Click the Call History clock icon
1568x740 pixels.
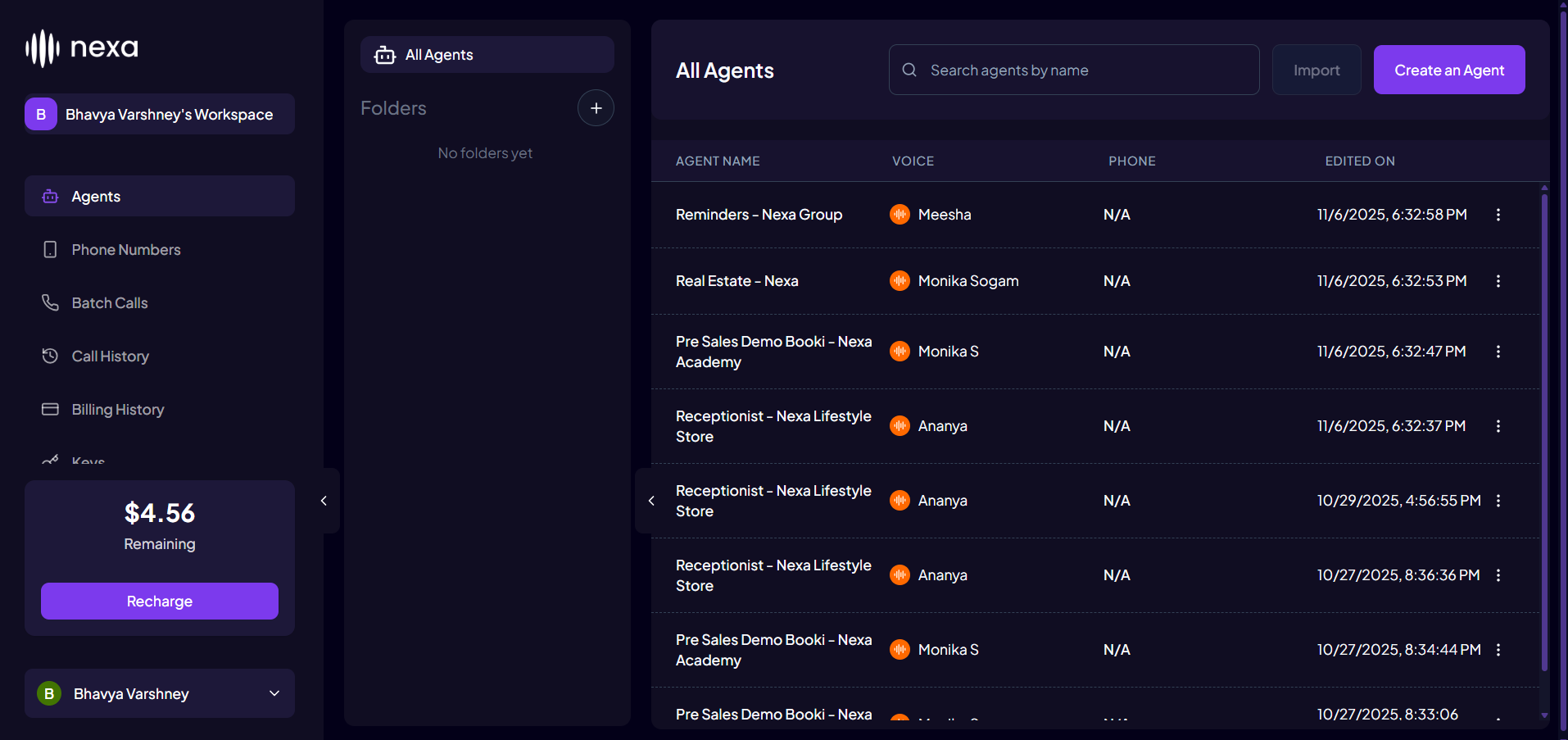point(50,356)
